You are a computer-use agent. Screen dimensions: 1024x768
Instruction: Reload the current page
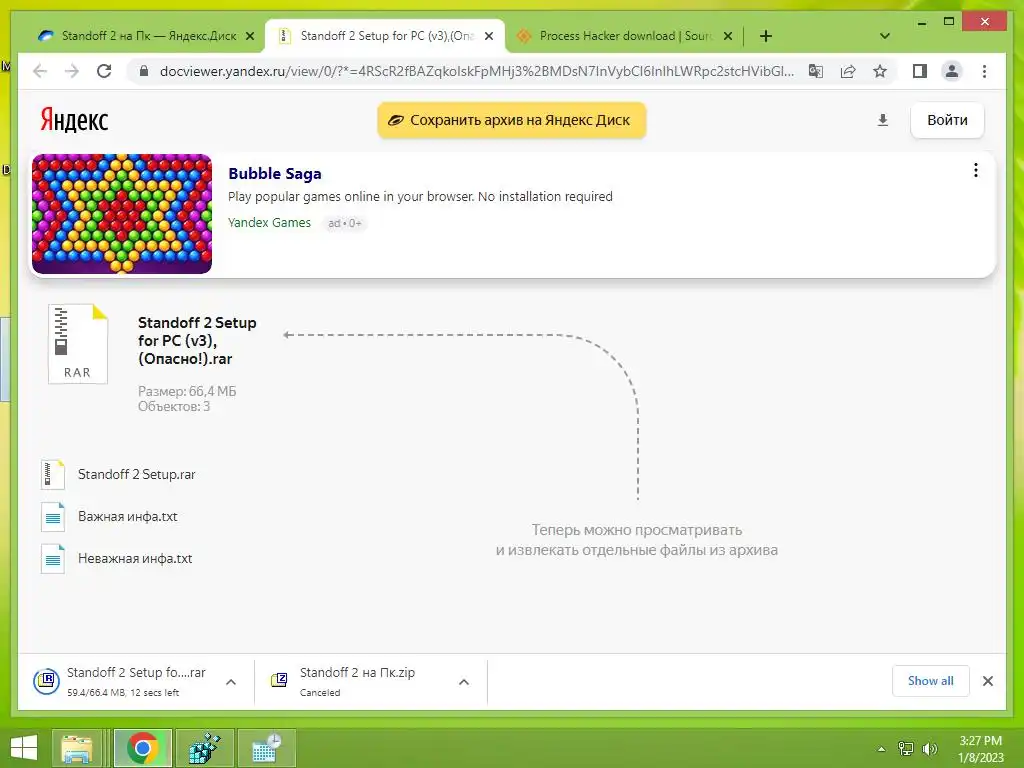click(x=104, y=71)
